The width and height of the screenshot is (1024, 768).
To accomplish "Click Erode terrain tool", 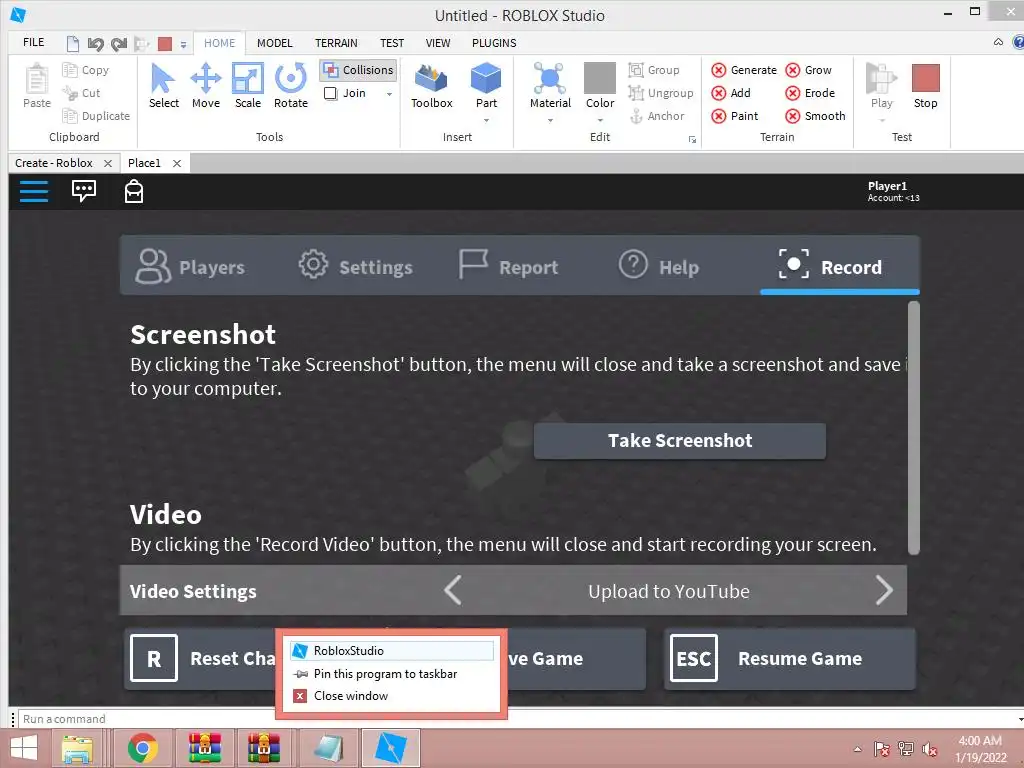I will click(x=810, y=93).
